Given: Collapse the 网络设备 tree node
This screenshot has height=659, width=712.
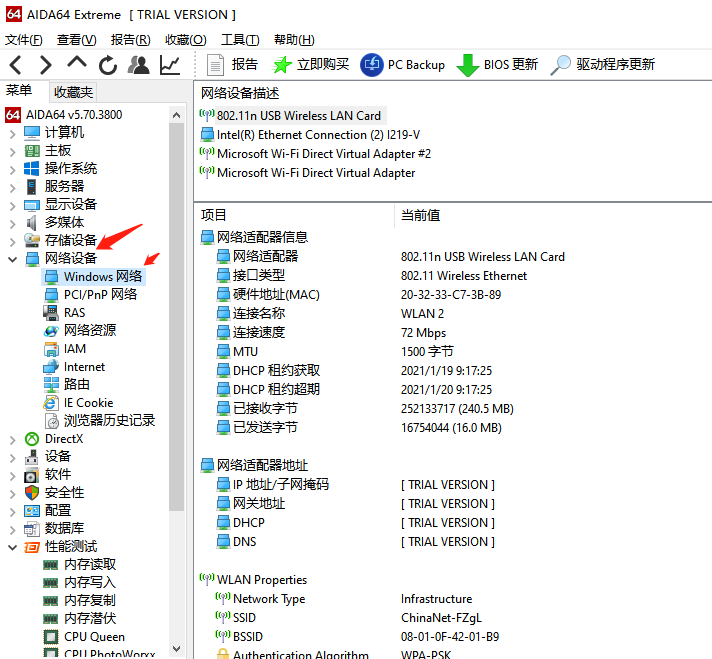Looking at the screenshot, I should click(x=12, y=259).
